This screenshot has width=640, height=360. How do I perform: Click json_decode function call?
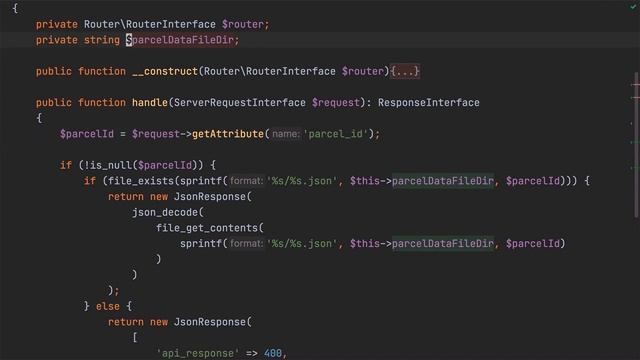[x=164, y=213]
